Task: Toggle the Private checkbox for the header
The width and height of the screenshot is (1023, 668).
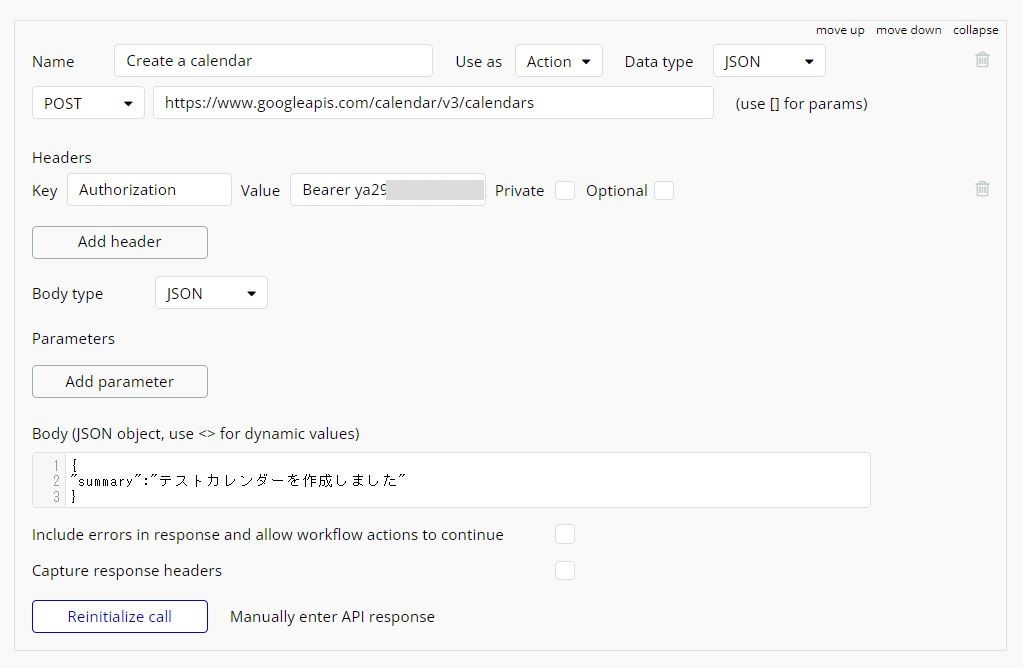Action: pyautogui.click(x=565, y=191)
